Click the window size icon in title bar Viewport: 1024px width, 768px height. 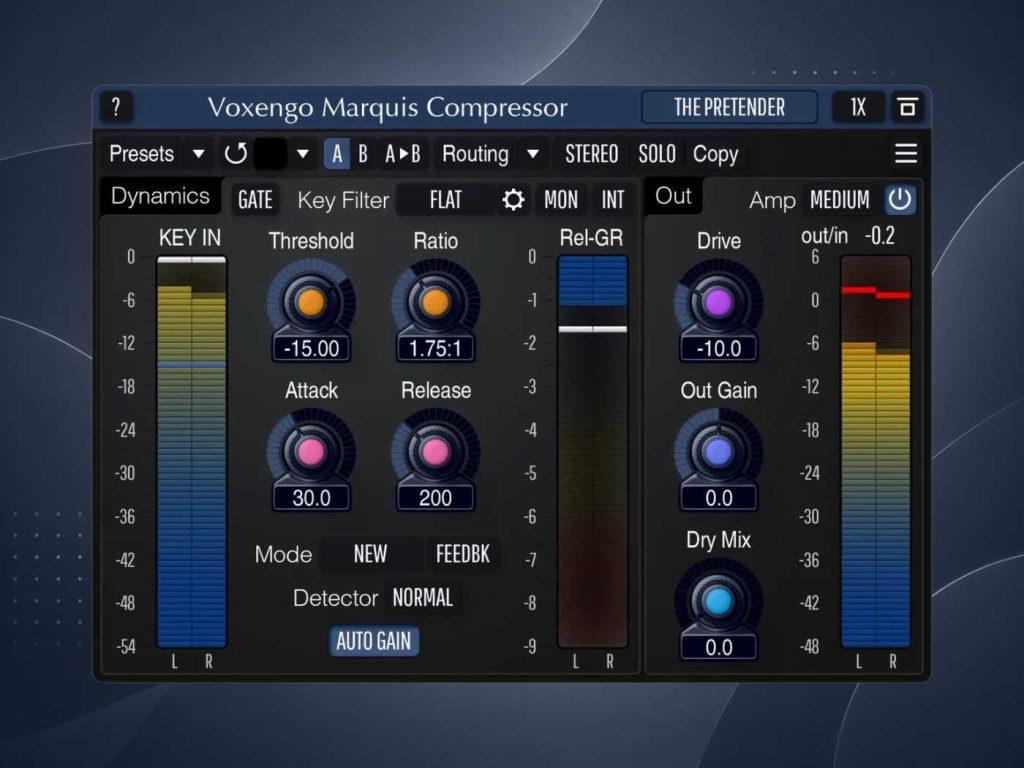[907, 107]
